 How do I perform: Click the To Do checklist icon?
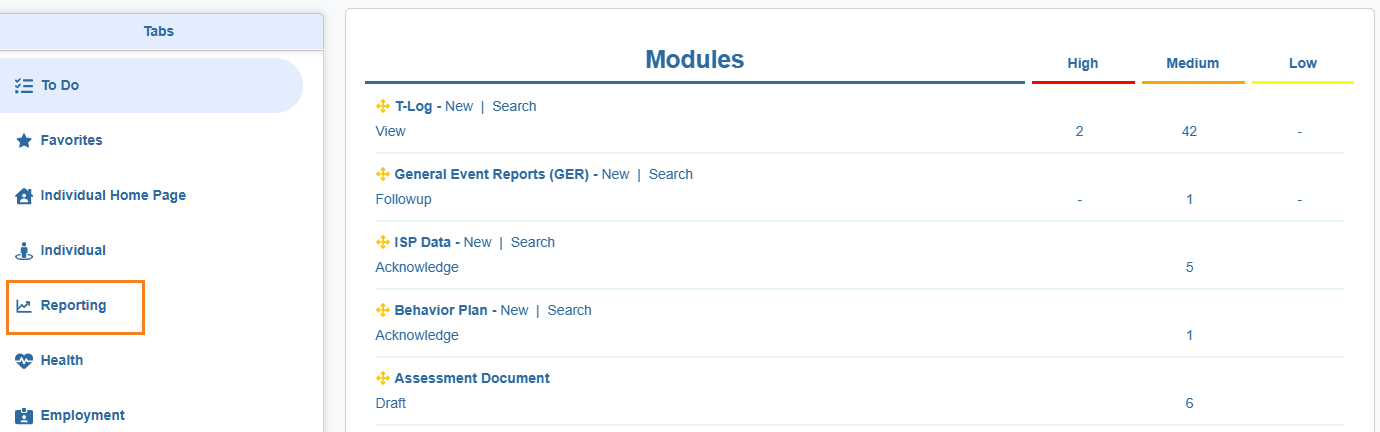(x=25, y=86)
